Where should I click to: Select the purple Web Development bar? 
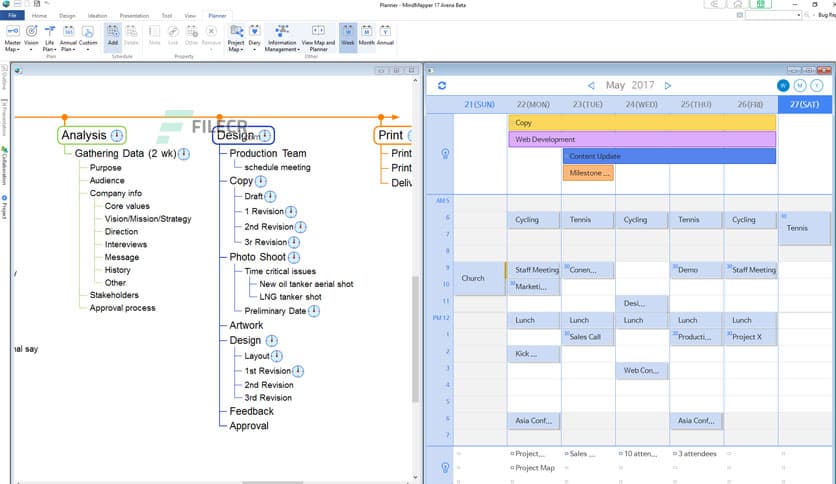tap(641, 139)
